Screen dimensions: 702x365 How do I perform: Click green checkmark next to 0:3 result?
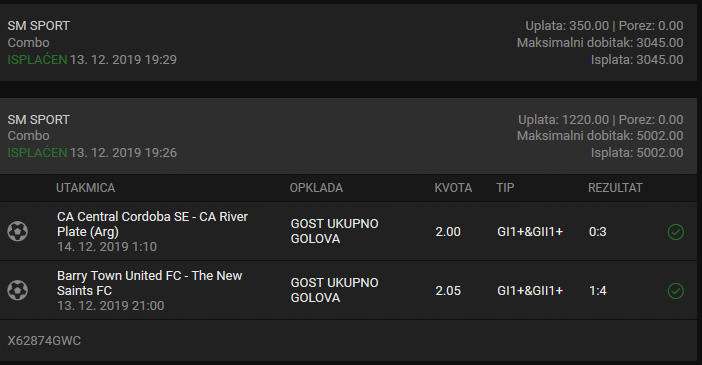(x=676, y=232)
